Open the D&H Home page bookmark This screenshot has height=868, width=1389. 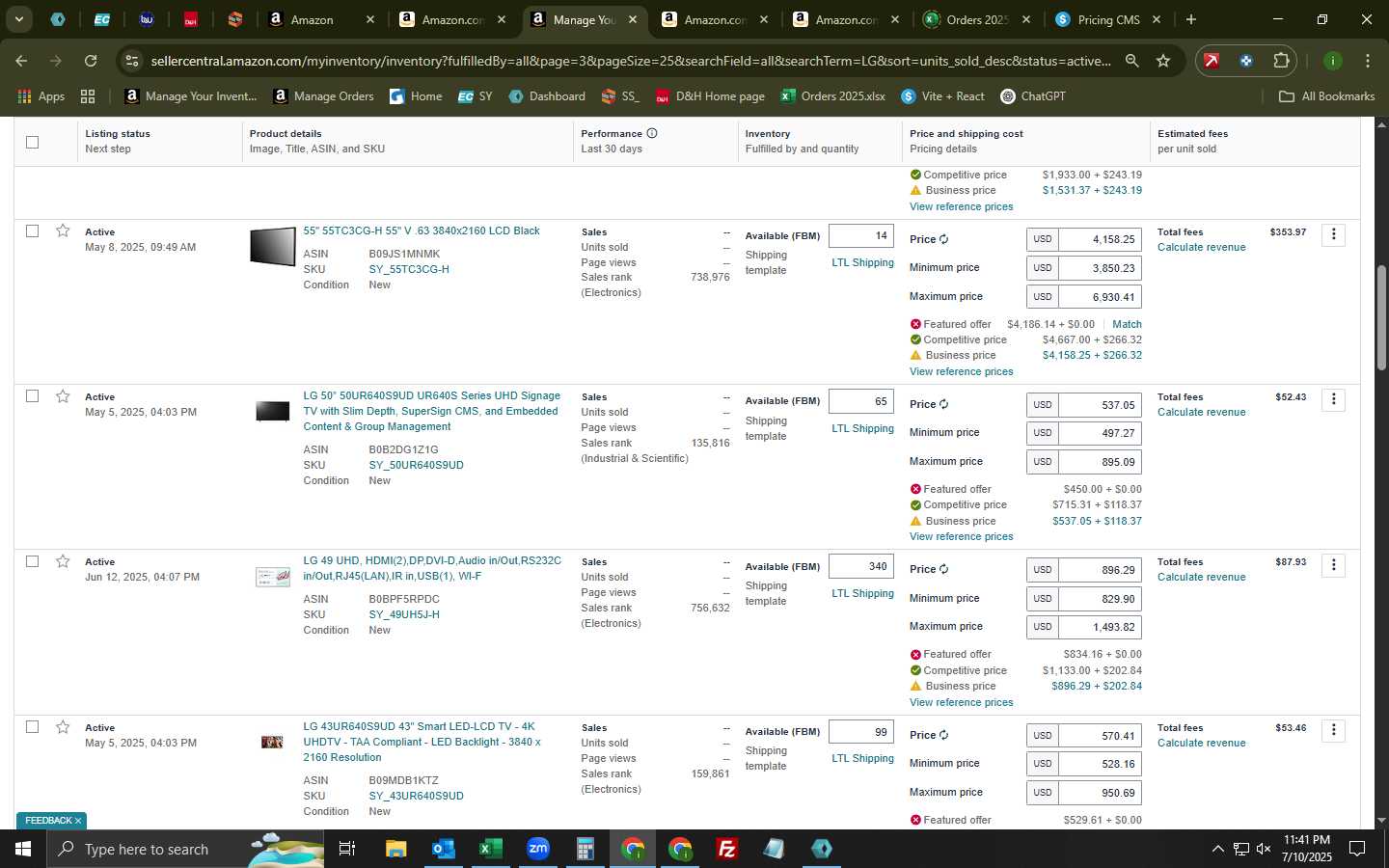point(710,96)
